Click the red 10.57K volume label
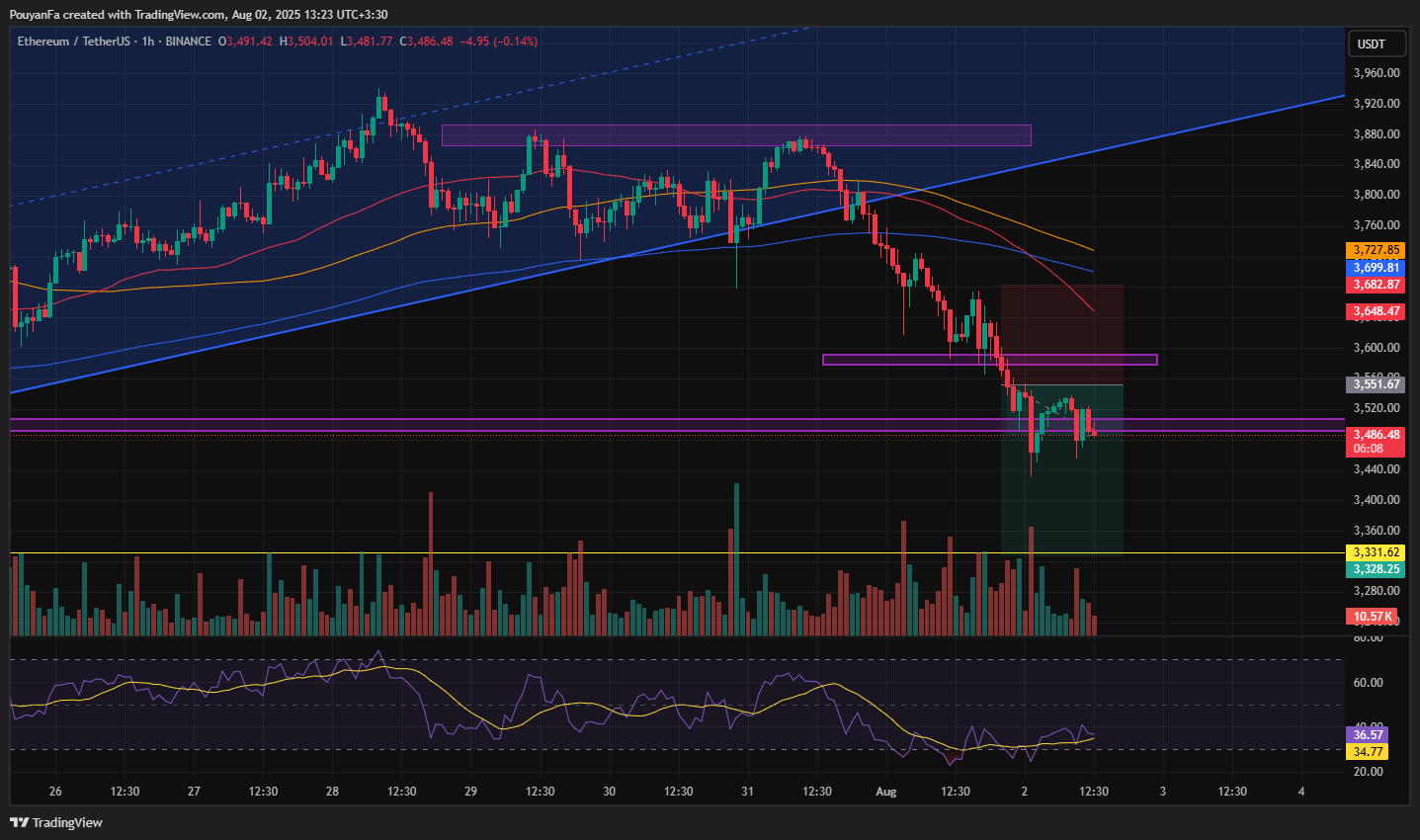 click(x=1373, y=617)
